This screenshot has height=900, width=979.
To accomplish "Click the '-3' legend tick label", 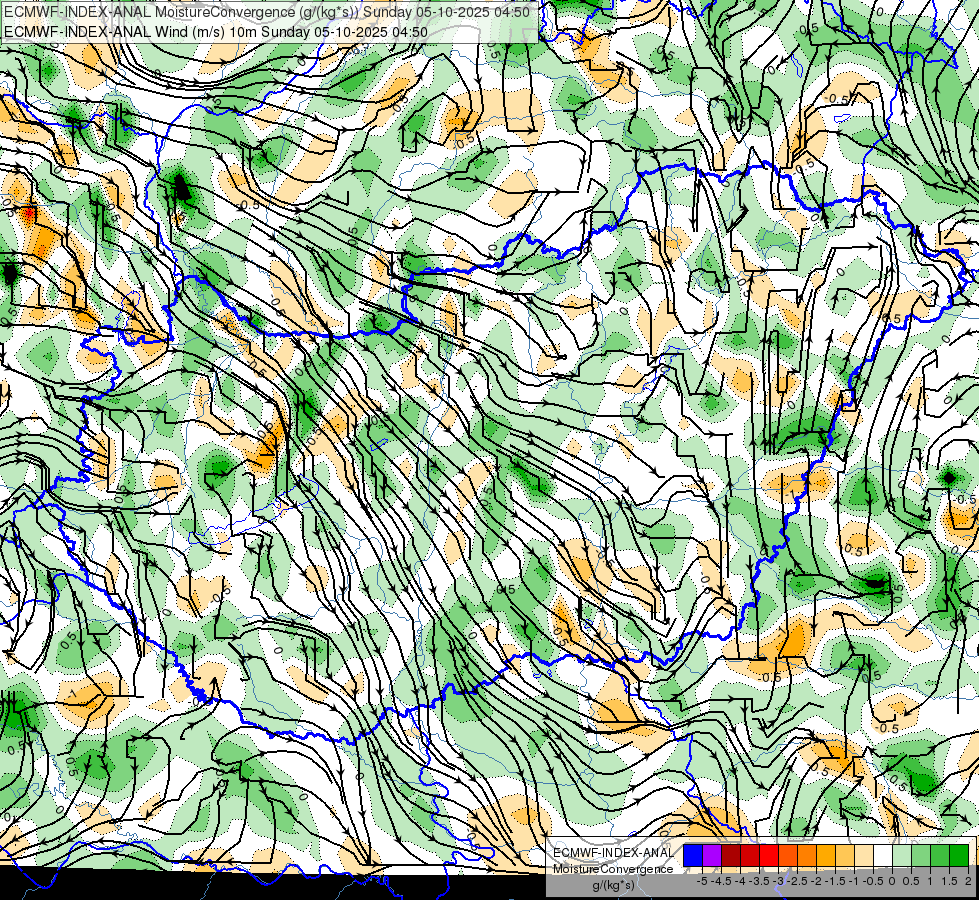I will (778, 881).
